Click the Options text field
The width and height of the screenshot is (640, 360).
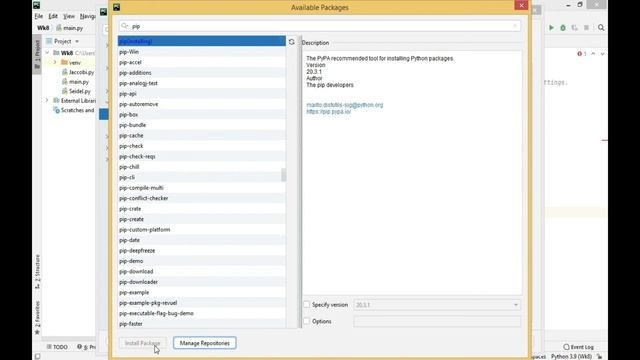tap(437, 321)
